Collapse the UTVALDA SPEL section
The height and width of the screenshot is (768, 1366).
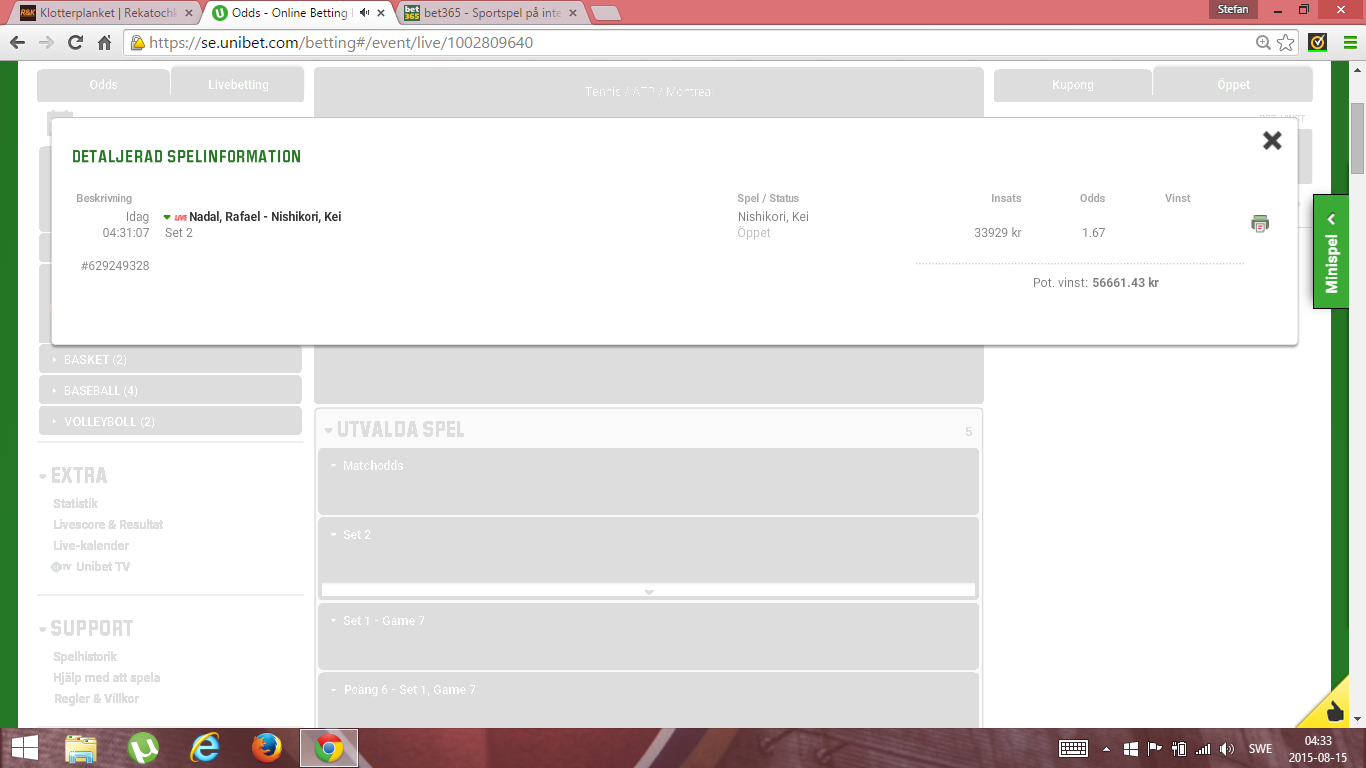pos(394,431)
